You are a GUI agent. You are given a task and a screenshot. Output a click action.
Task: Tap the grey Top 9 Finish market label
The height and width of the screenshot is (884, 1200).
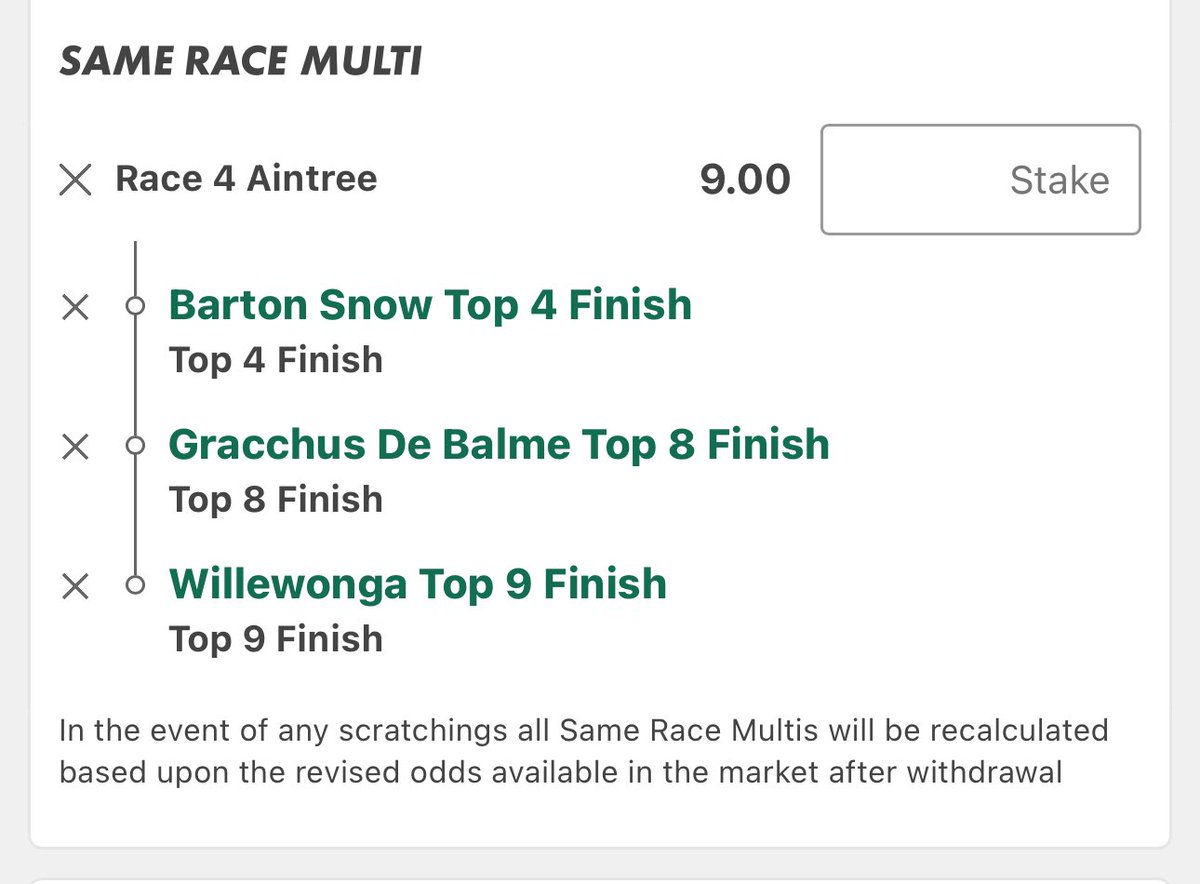[276, 639]
